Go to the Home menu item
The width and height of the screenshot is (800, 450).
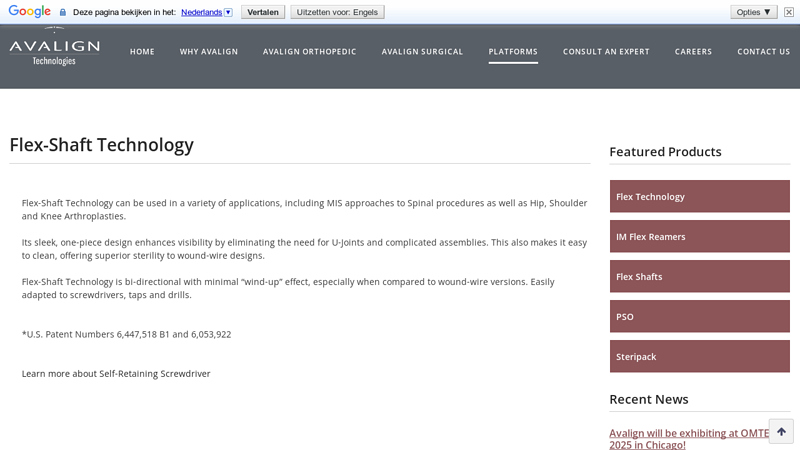pyautogui.click(x=142, y=52)
